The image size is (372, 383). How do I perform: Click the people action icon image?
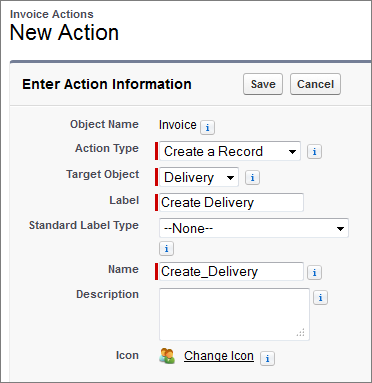tap(167, 356)
